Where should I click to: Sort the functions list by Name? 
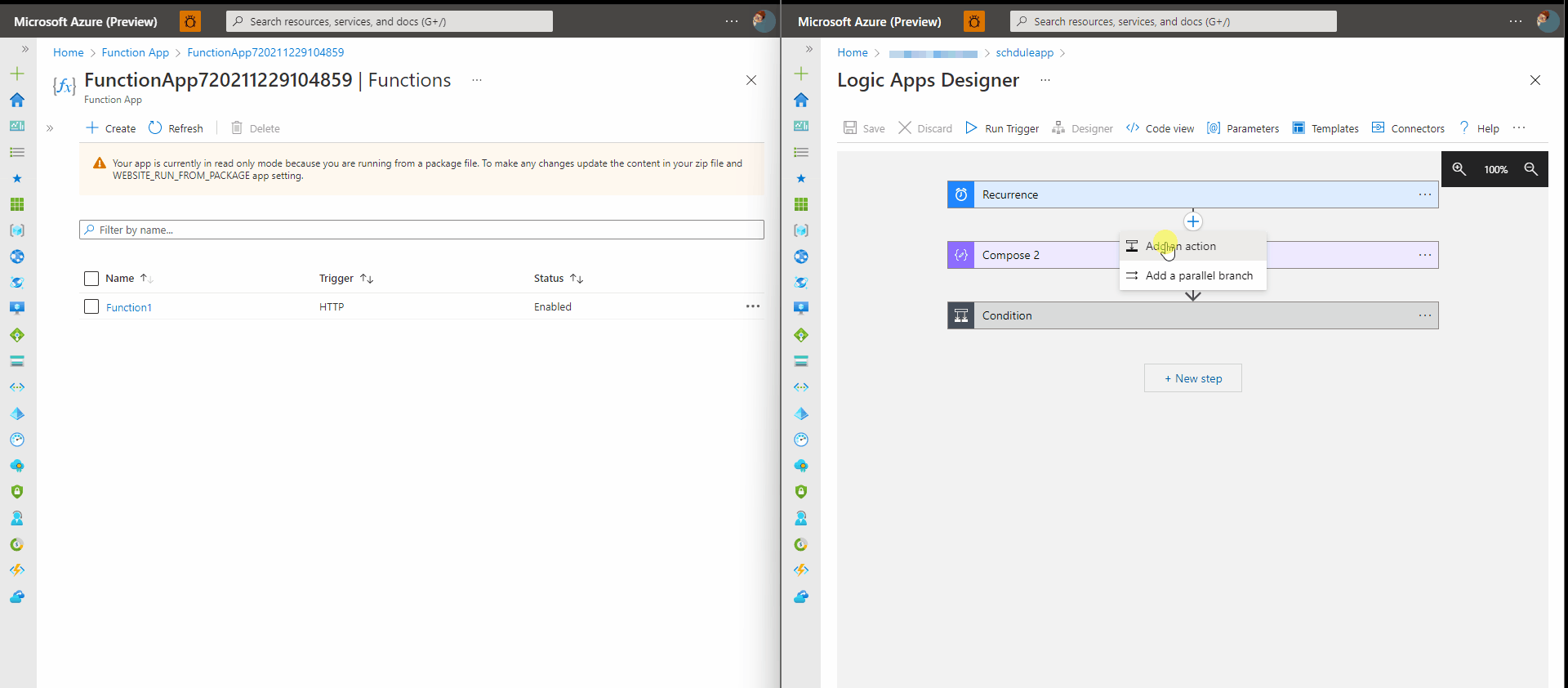[129, 279]
